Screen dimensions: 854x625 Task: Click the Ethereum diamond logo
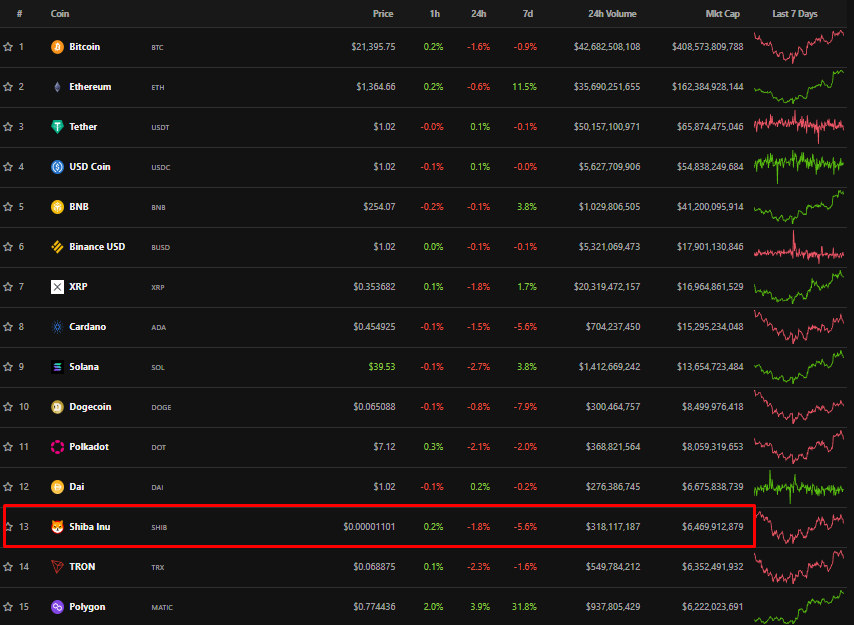pos(57,87)
